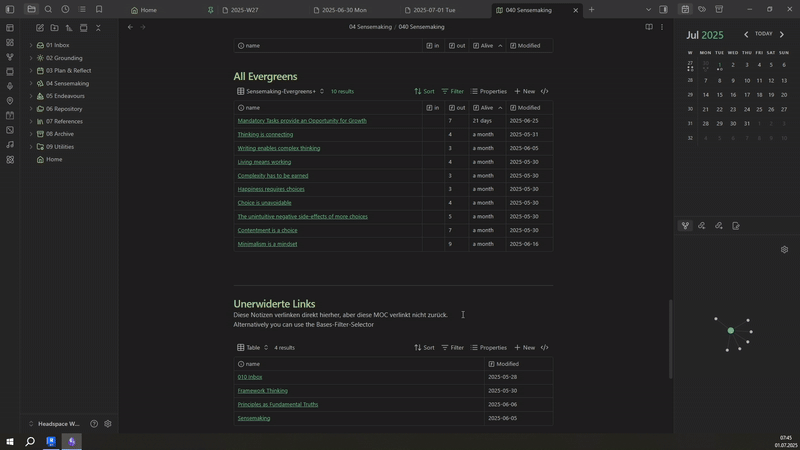
Task: Open the 'Framework Thinking' note link
Action: (x=263, y=391)
